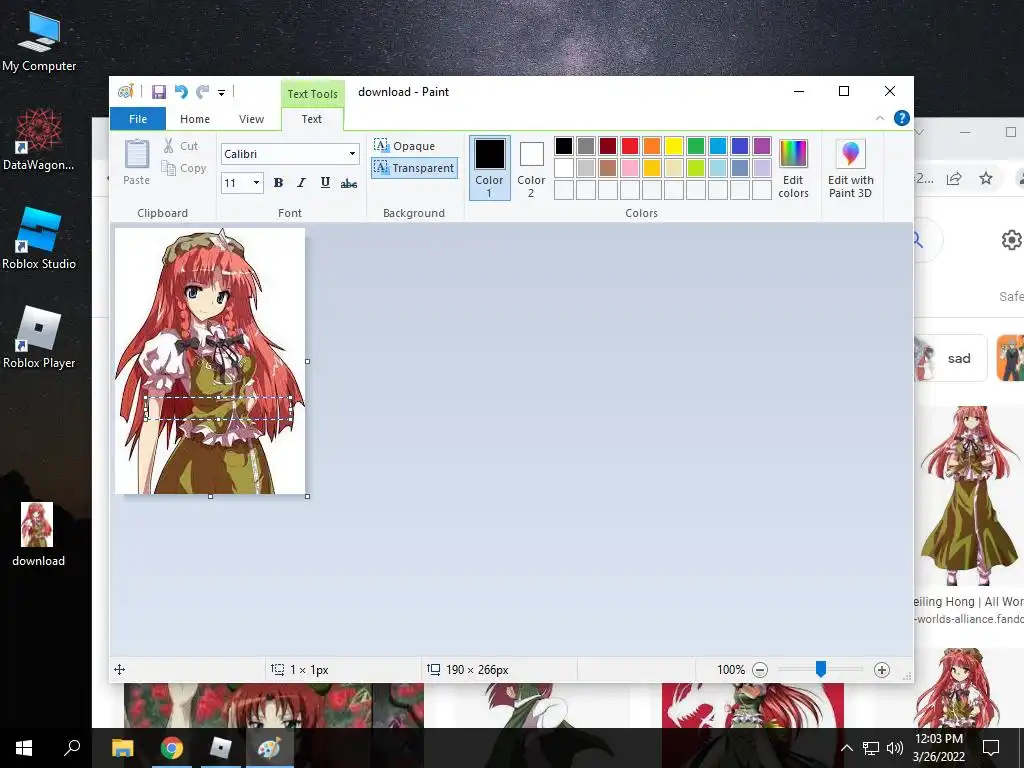Click the Chrome share page icon

pos(954,178)
